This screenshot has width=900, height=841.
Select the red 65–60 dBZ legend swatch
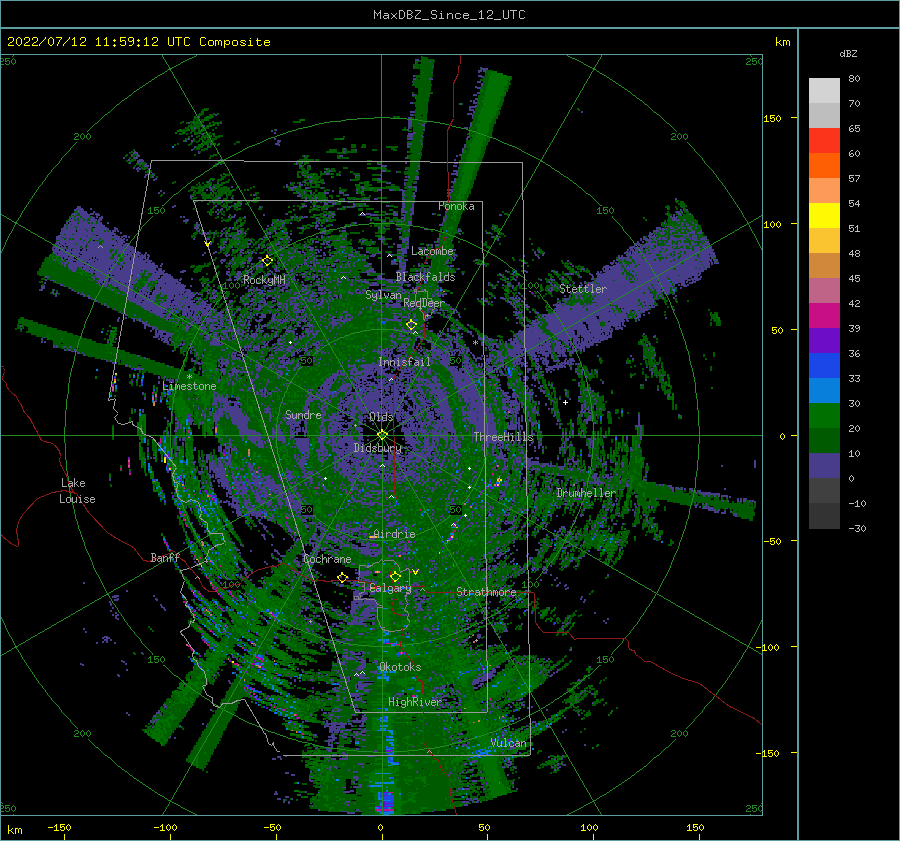824,141
